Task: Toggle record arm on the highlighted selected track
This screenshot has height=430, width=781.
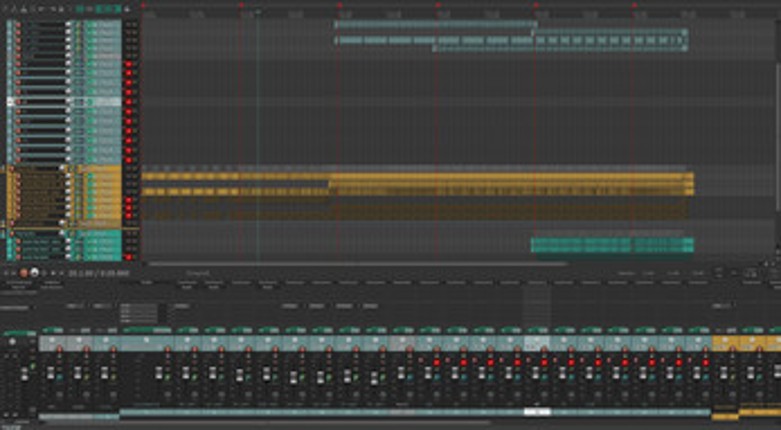Action: pos(18,102)
